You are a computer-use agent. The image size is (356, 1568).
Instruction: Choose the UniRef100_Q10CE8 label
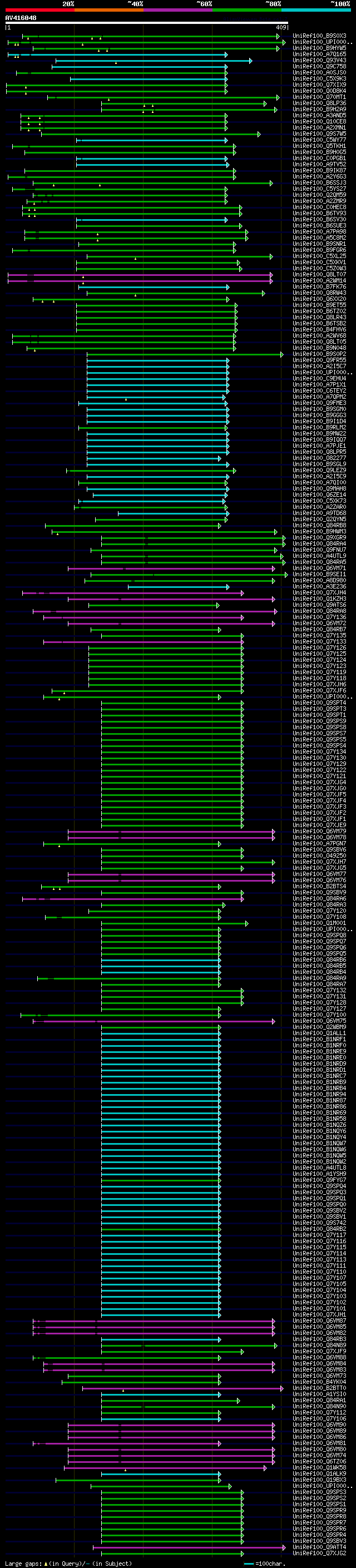319,122
